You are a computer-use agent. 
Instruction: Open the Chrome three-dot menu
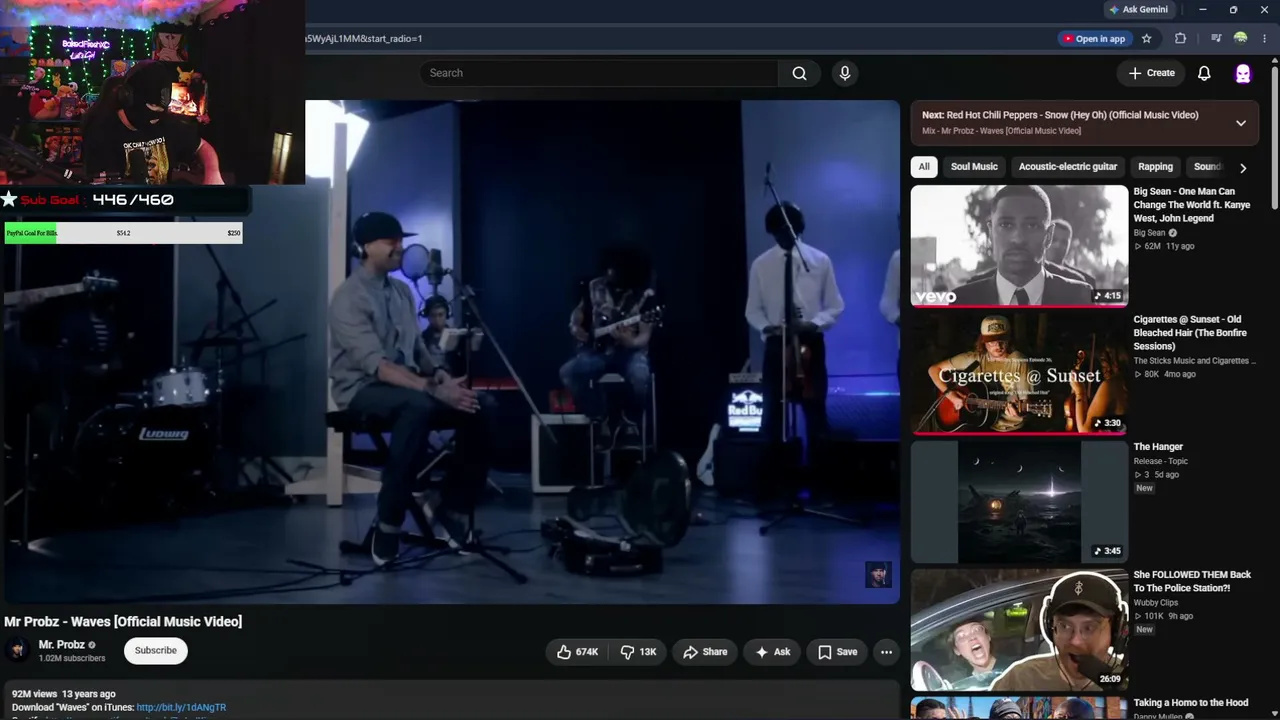tap(1265, 39)
